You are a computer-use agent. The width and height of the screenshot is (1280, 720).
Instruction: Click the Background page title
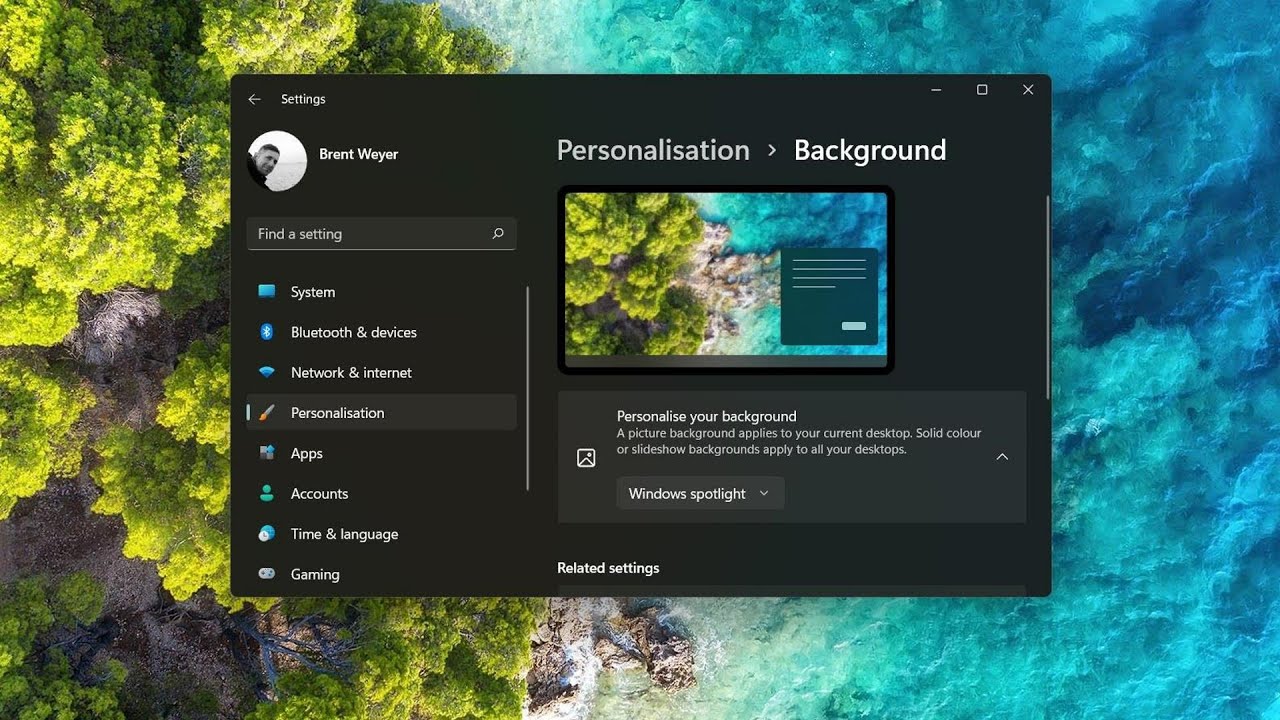pos(870,150)
